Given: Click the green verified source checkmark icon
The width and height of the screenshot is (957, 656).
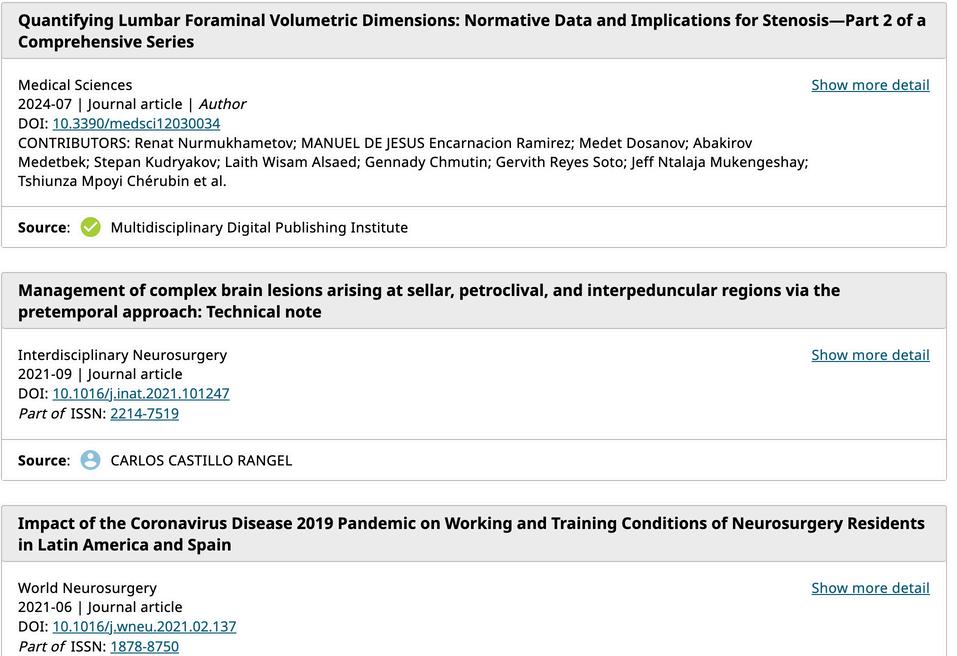Looking at the screenshot, I should (90, 227).
